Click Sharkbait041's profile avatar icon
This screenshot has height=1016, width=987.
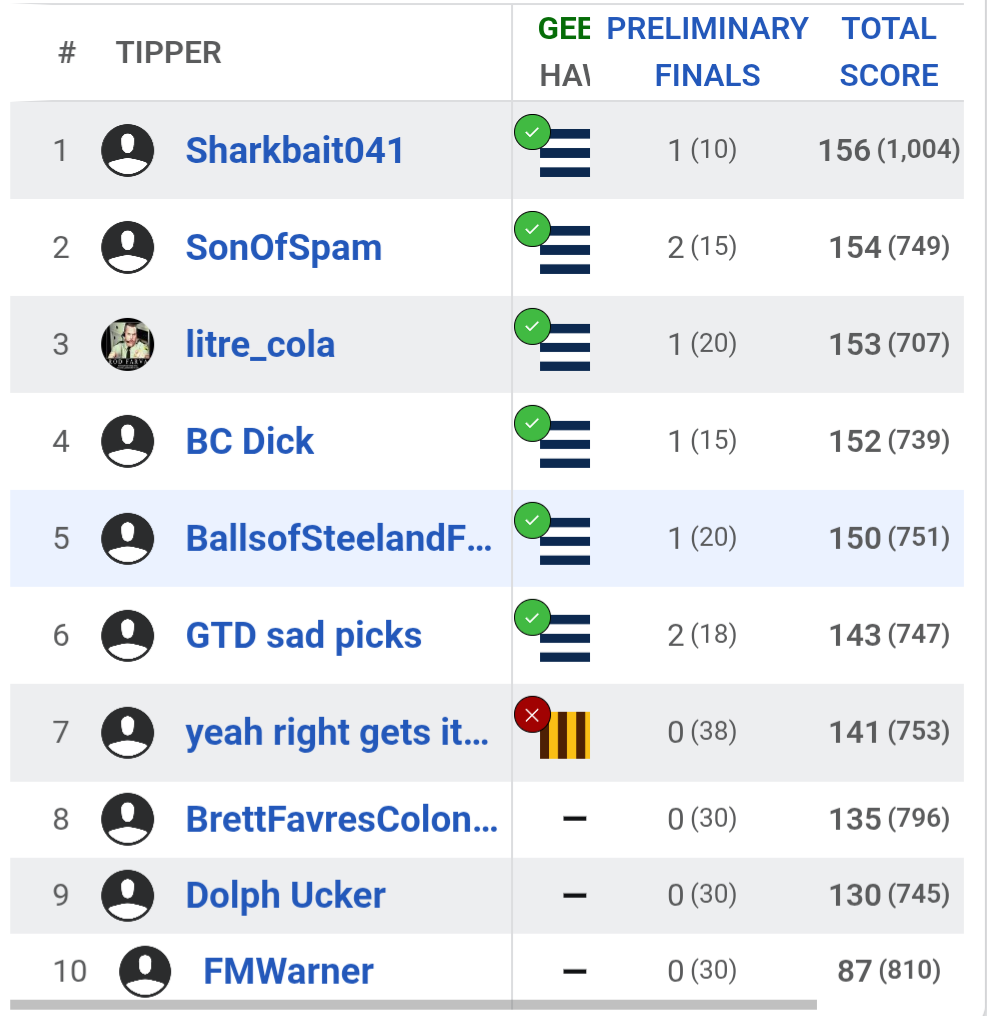click(128, 151)
